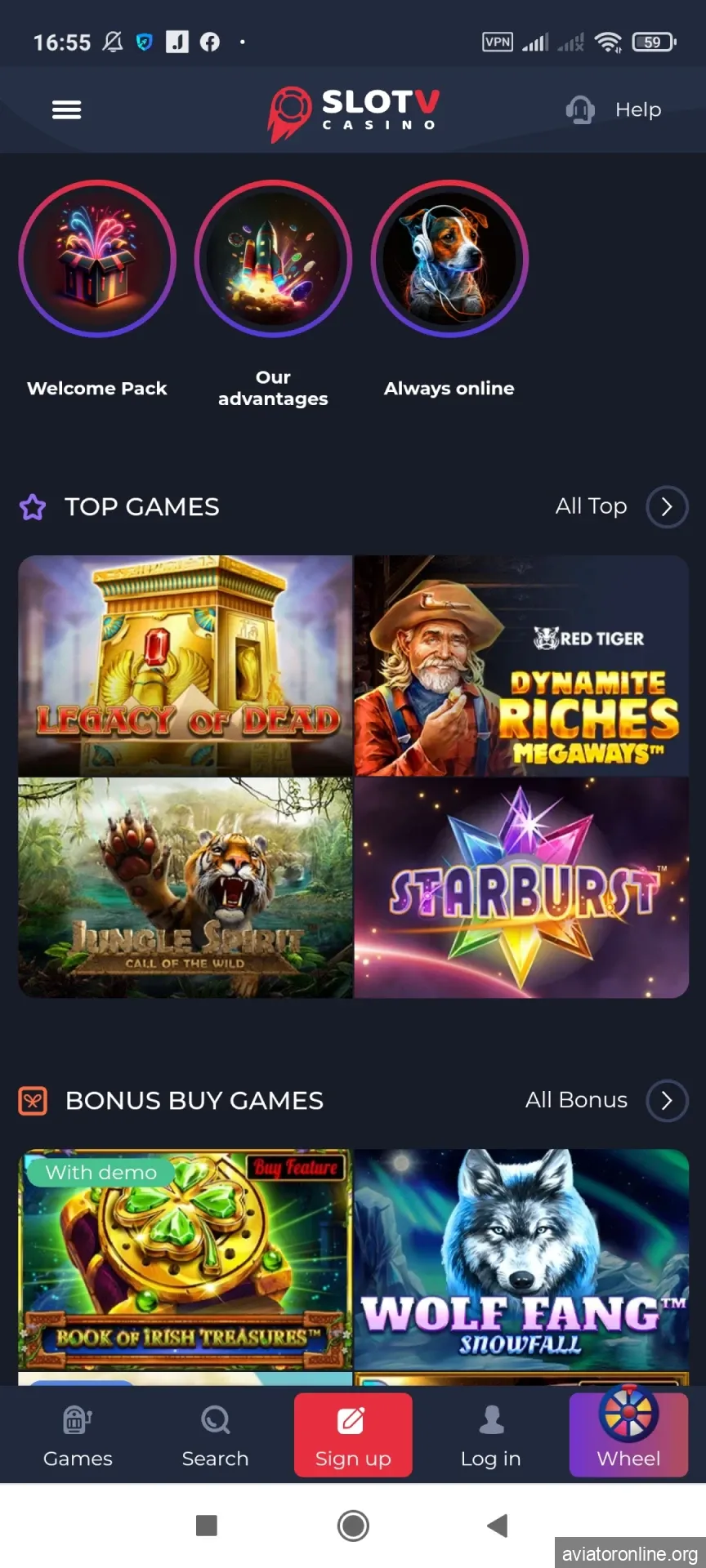The width and height of the screenshot is (706, 1568).
Task: Click the red Sign up button
Action: click(x=353, y=1436)
